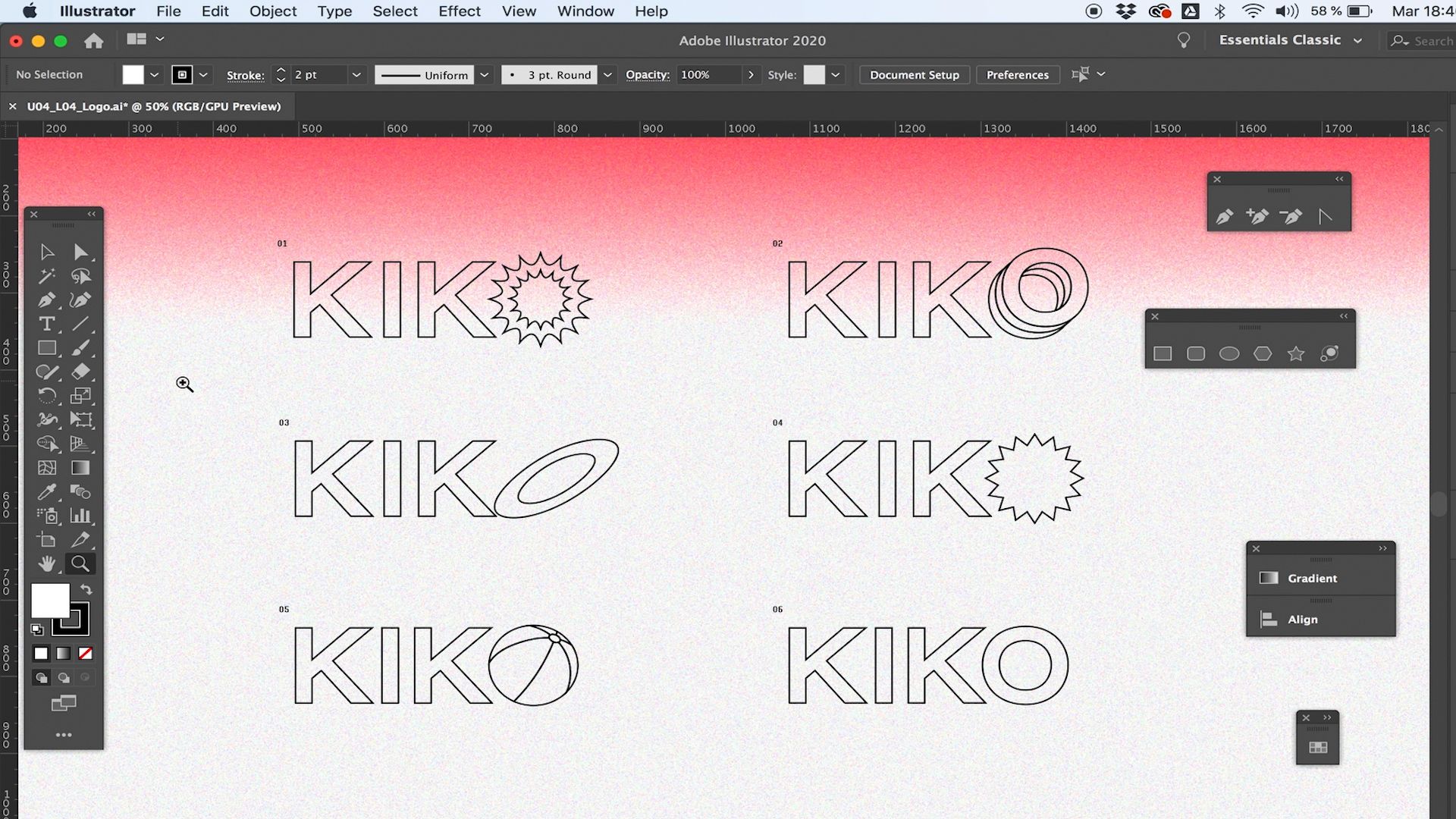Select the Column Graph tool
Screen dimensions: 1456x819
(80, 516)
